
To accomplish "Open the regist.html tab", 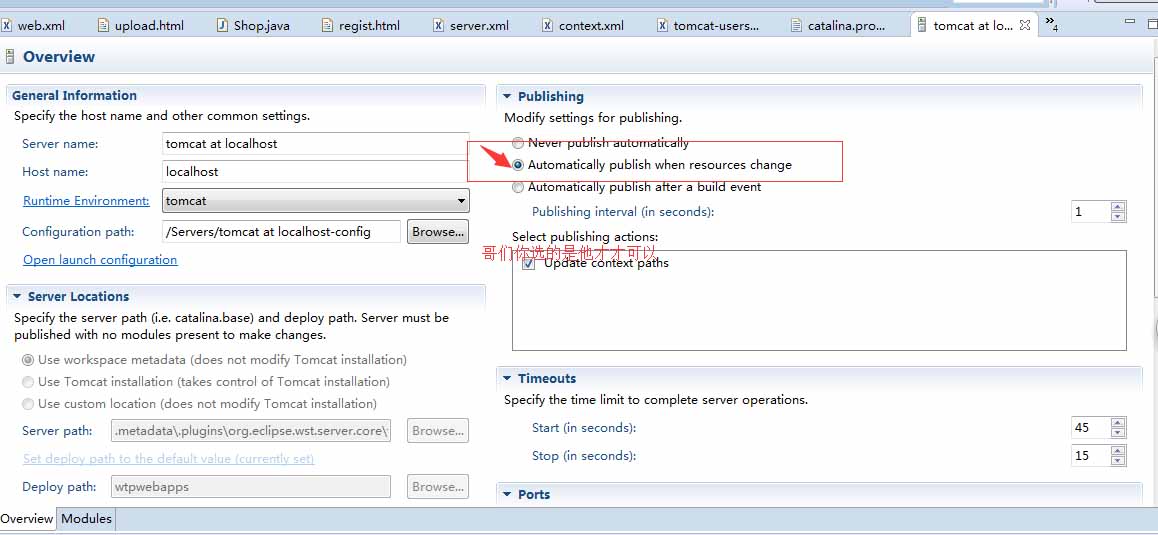I will pos(361,25).
